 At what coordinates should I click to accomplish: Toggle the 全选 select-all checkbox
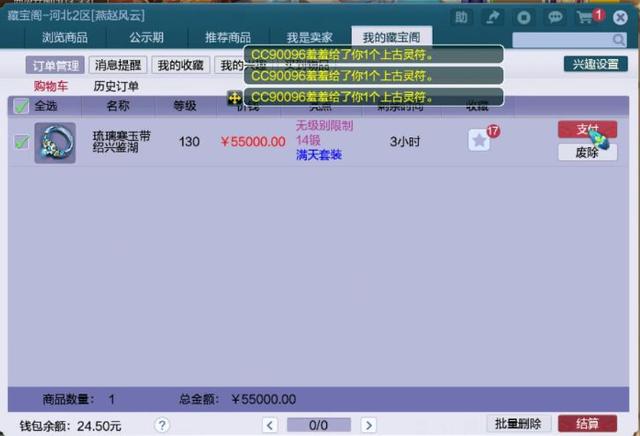(21, 106)
